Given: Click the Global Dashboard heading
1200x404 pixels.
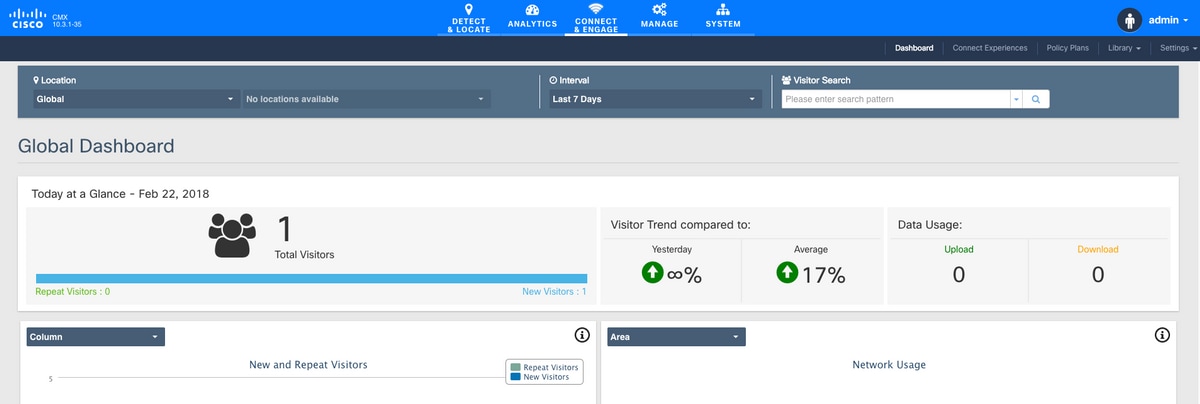Looking at the screenshot, I should click(x=96, y=146).
